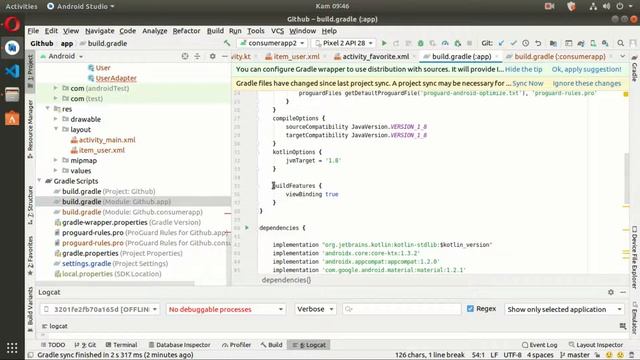Open the Refactor menu
This screenshot has height=360, width=640.
click(x=186, y=31)
